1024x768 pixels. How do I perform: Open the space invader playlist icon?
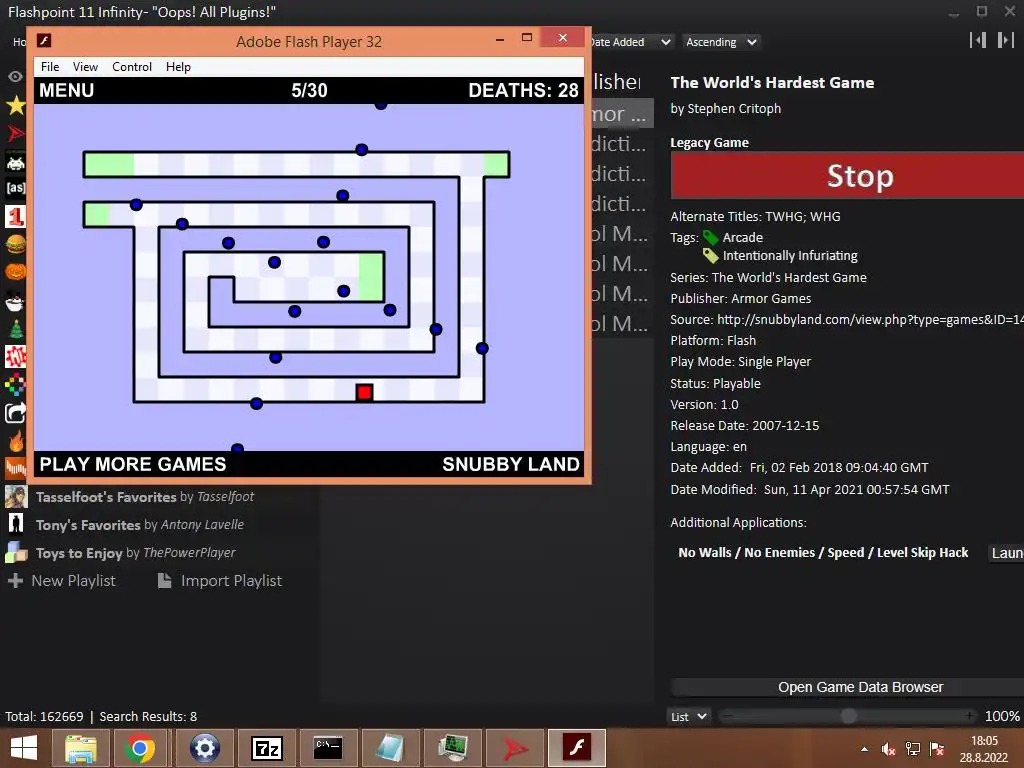15,161
